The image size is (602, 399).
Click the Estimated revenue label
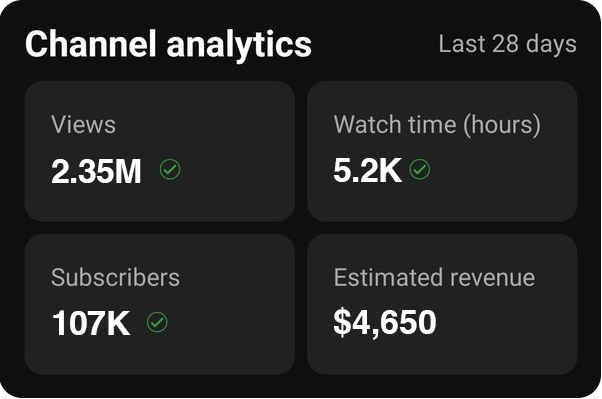[434, 277]
